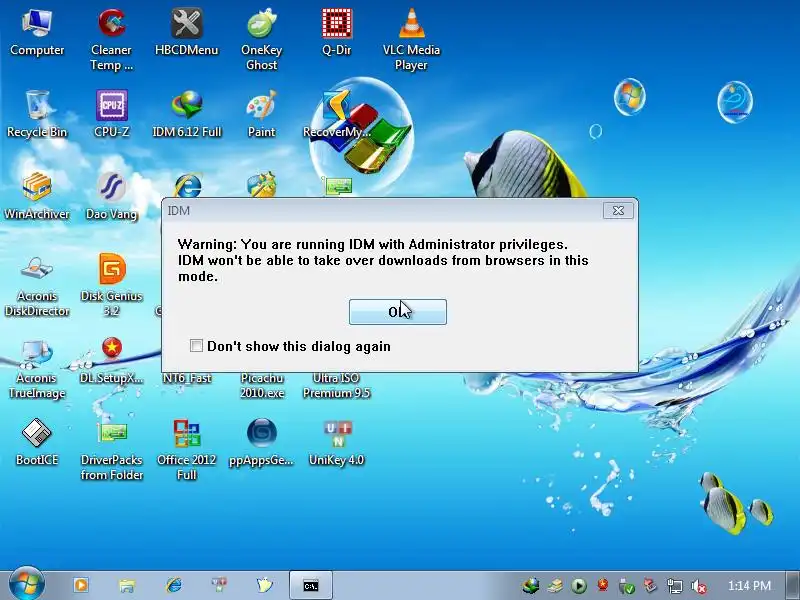800x600 pixels.
Task: Select the Acronis DiskDirector shortcut
Action: 37,287
